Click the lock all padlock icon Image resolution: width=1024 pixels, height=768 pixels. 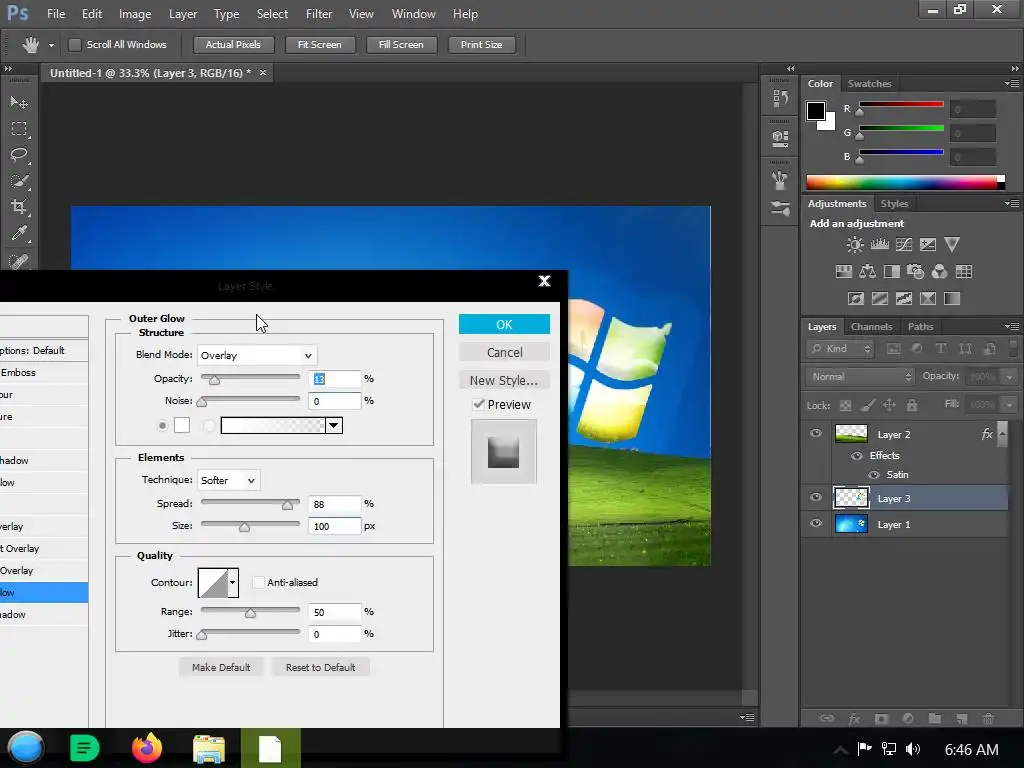pyautogui.click(x=912, y=406)
